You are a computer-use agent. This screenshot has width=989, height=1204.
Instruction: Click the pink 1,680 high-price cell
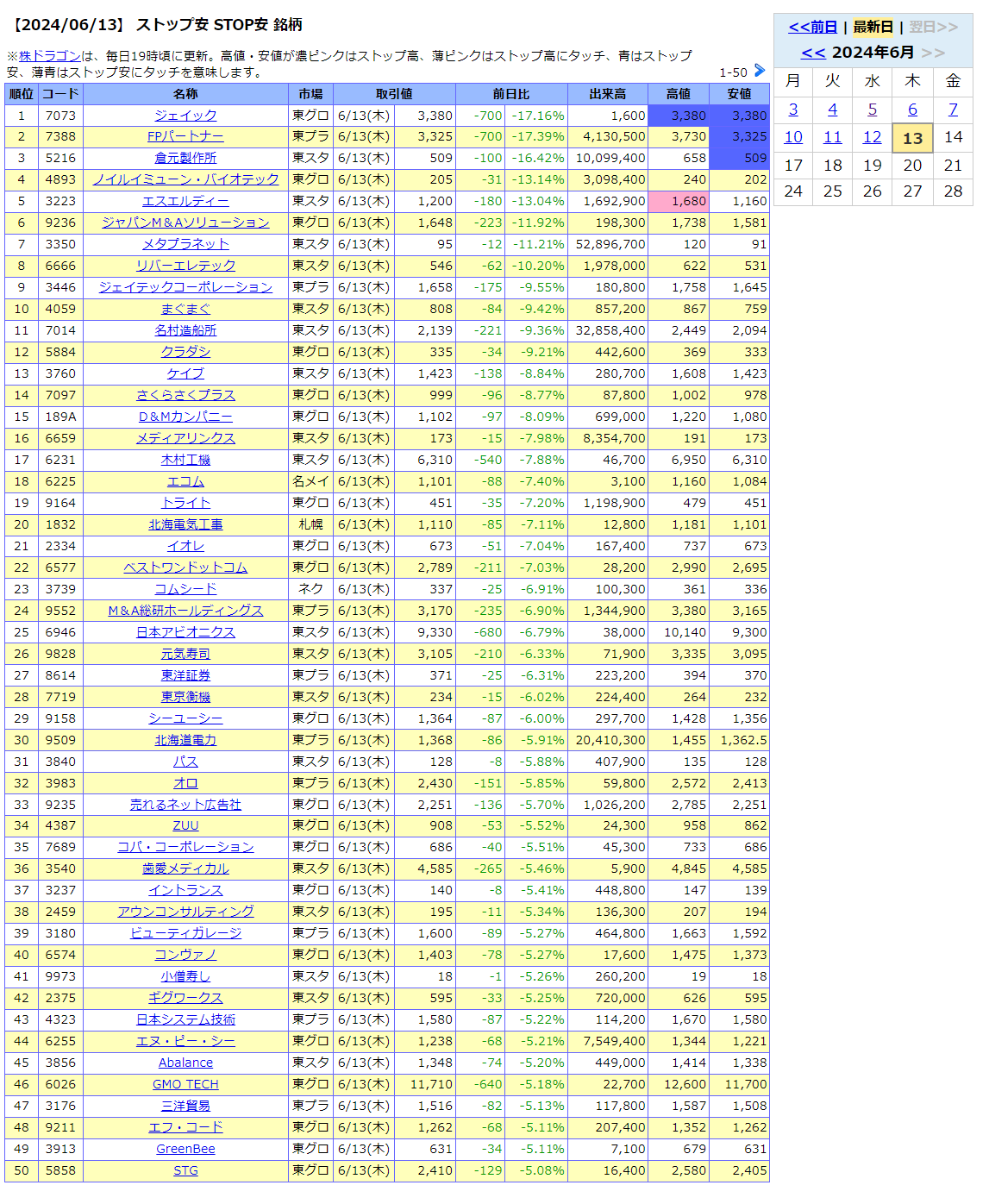click(679, 202)
